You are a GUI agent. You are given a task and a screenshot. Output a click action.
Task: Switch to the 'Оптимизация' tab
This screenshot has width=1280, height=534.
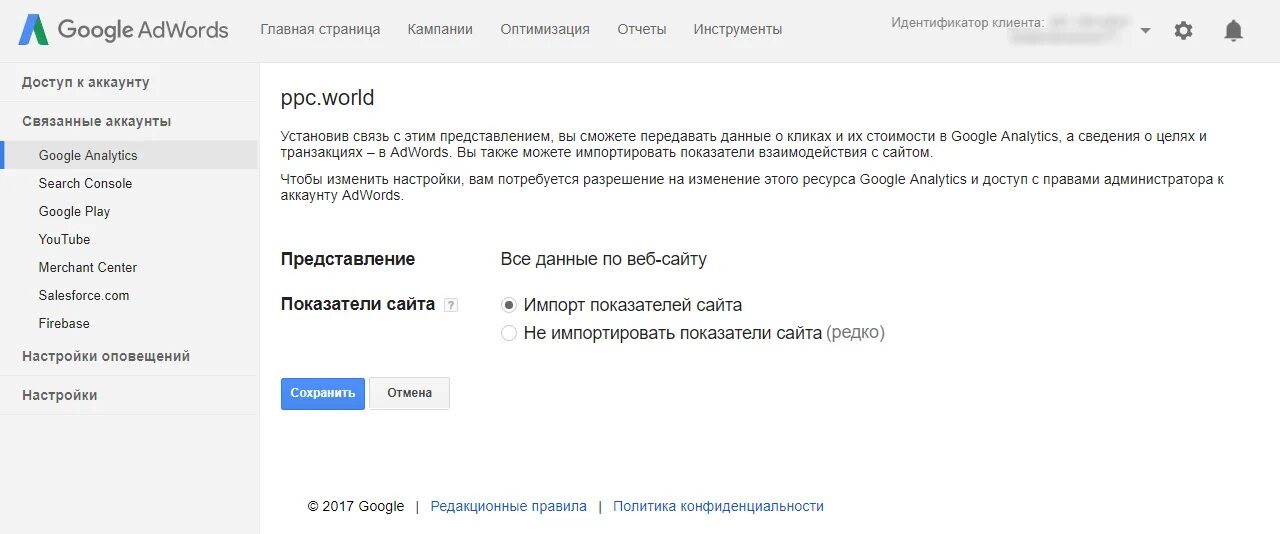pyautogui.click(x=545, y=30)
